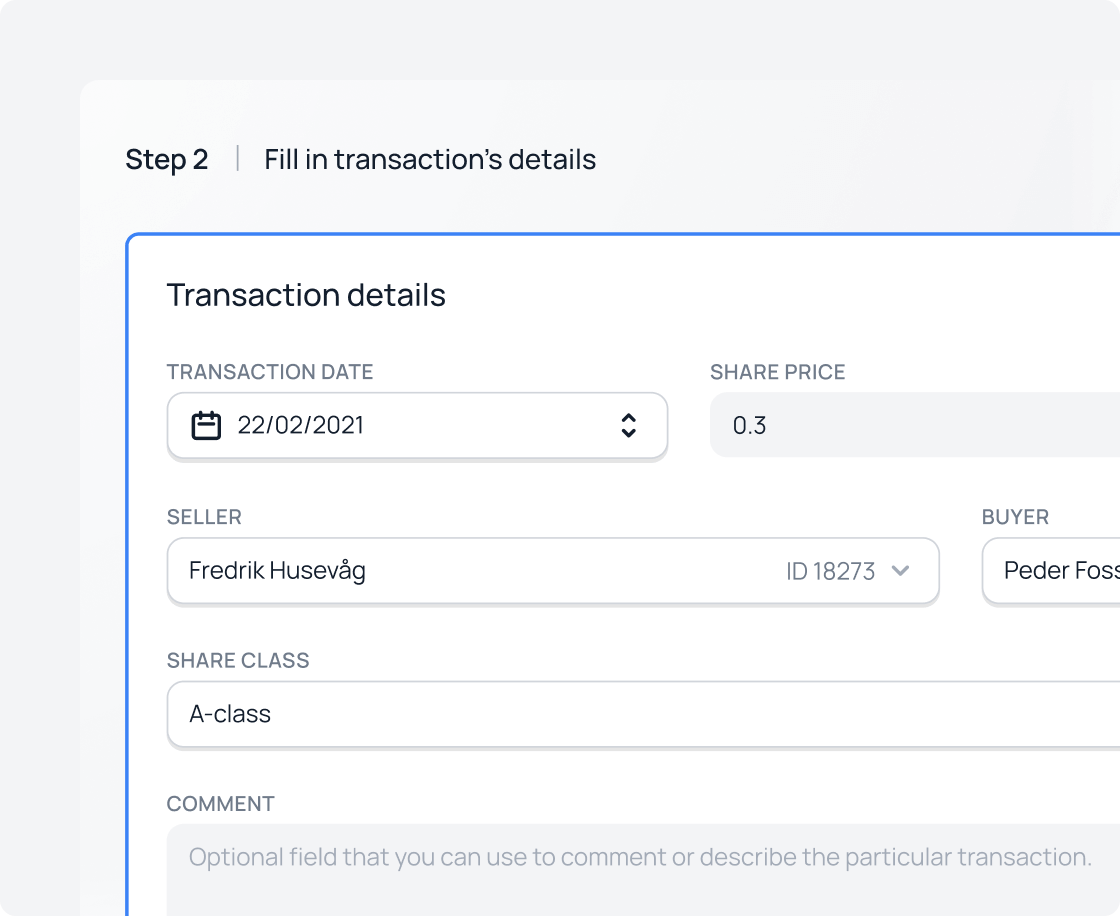Click the calendar icon in Transaction Date
The image size is (1120, 916).
point(206,425)
